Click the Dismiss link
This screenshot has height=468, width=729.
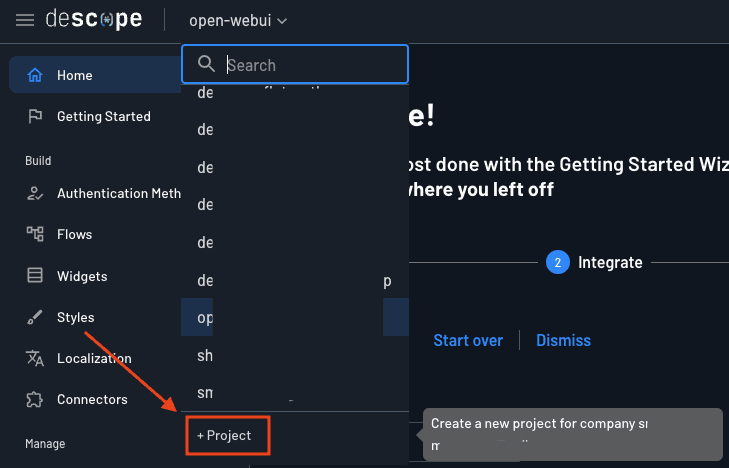[x=563, y=340]
